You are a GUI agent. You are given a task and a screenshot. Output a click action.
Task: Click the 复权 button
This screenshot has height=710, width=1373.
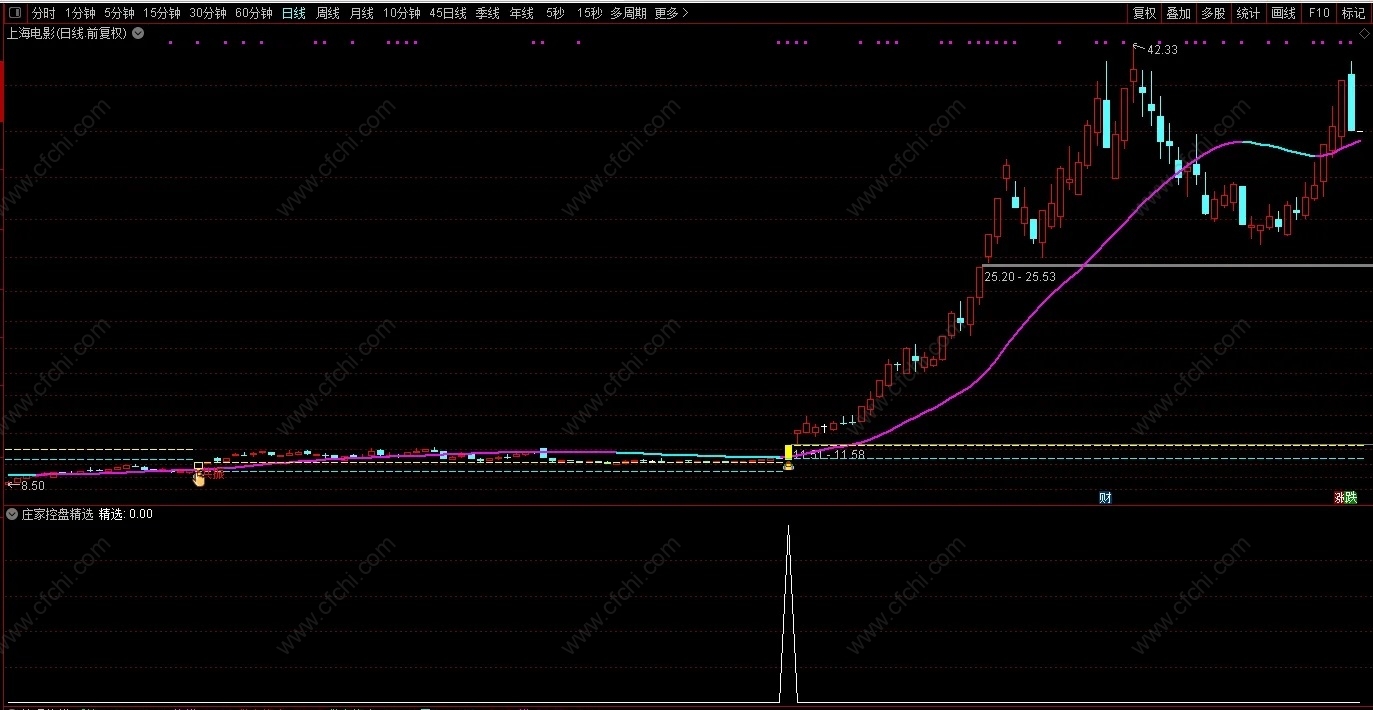click(1144, 13)
